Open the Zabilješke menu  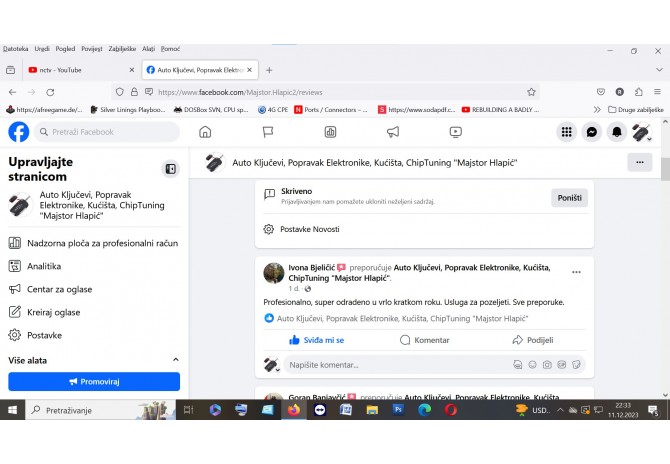pyautogui.click(x=122, y=49)
